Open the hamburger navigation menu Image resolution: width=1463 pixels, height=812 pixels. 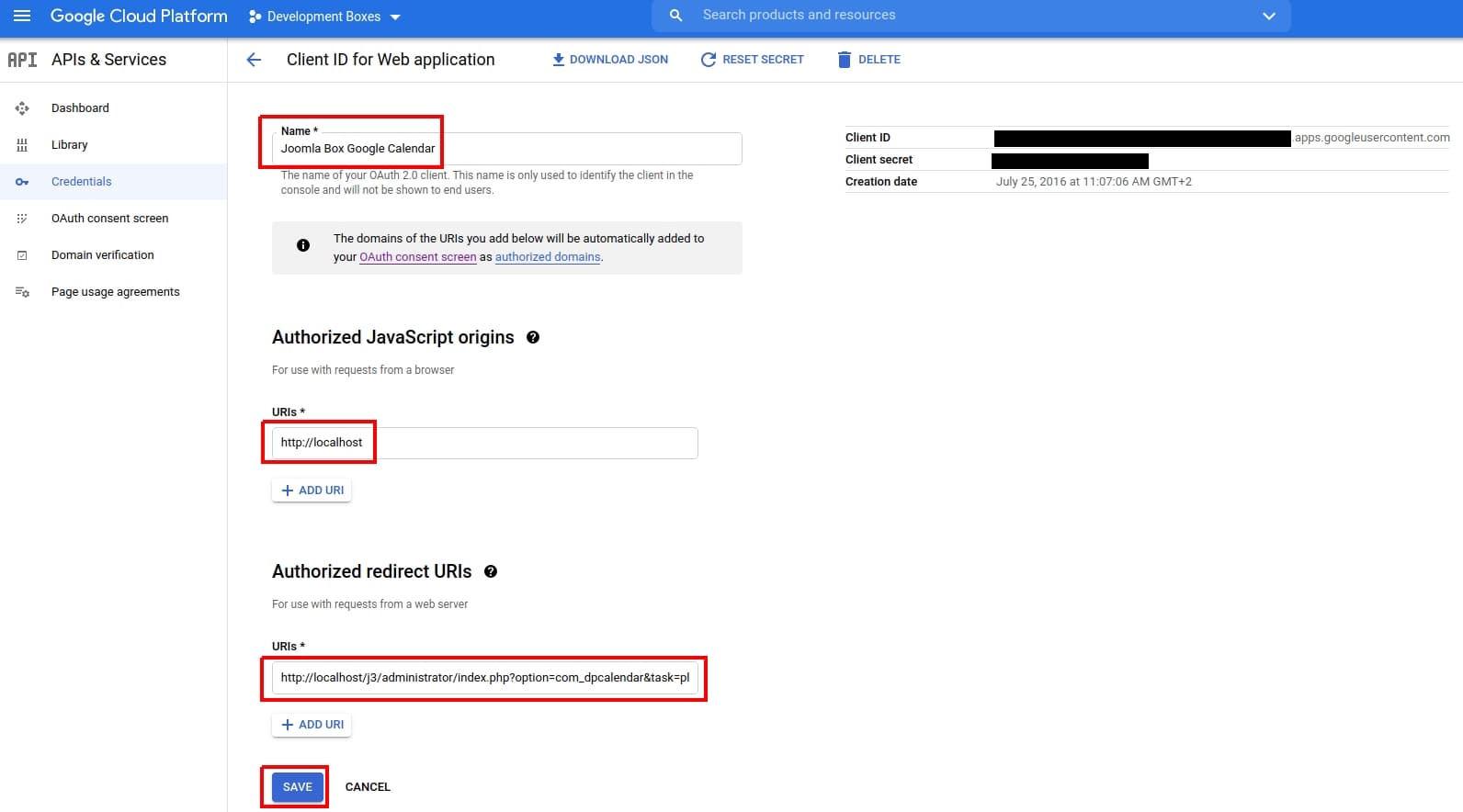pos(22,16)
